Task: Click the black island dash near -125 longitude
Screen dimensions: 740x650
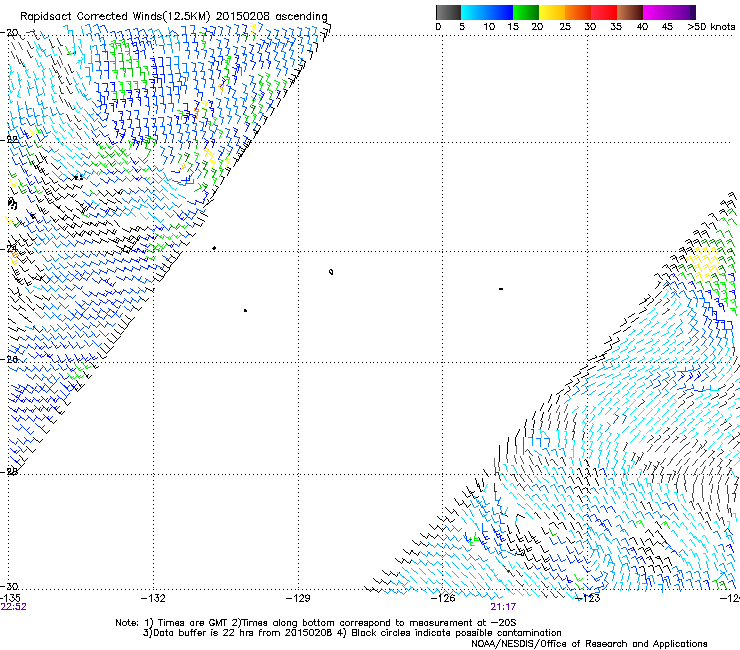Action: (501, 289)
